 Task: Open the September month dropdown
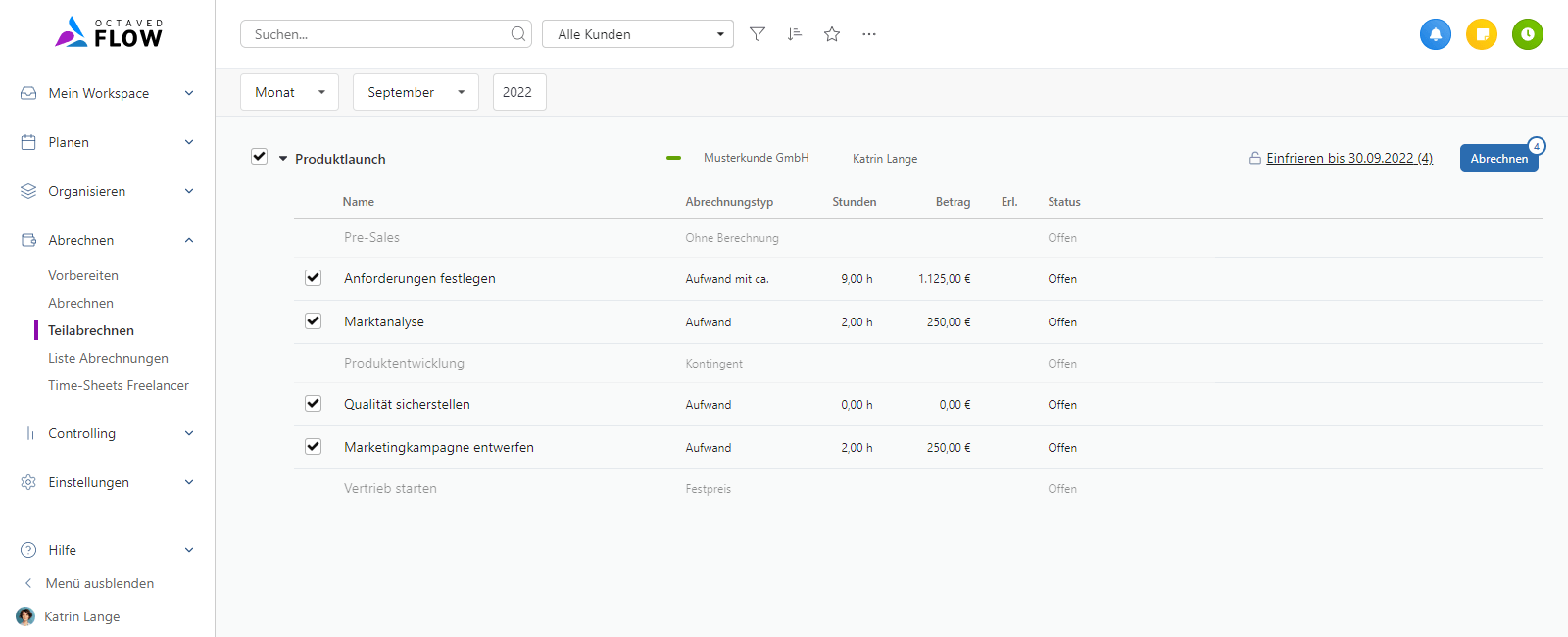(x=416, y=92)
